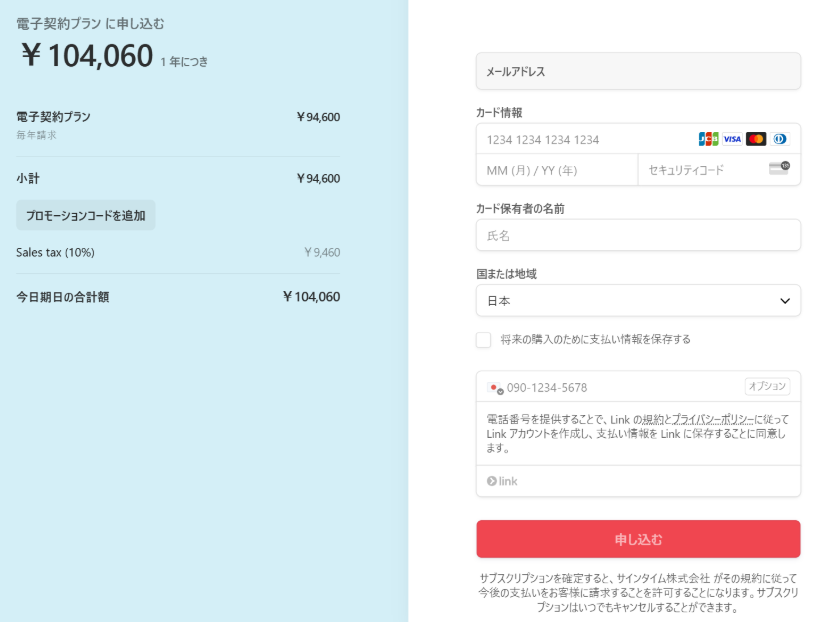The image size is (828, 622).
Task: Click the MM / YY expiry field
Action: point(557,170)
